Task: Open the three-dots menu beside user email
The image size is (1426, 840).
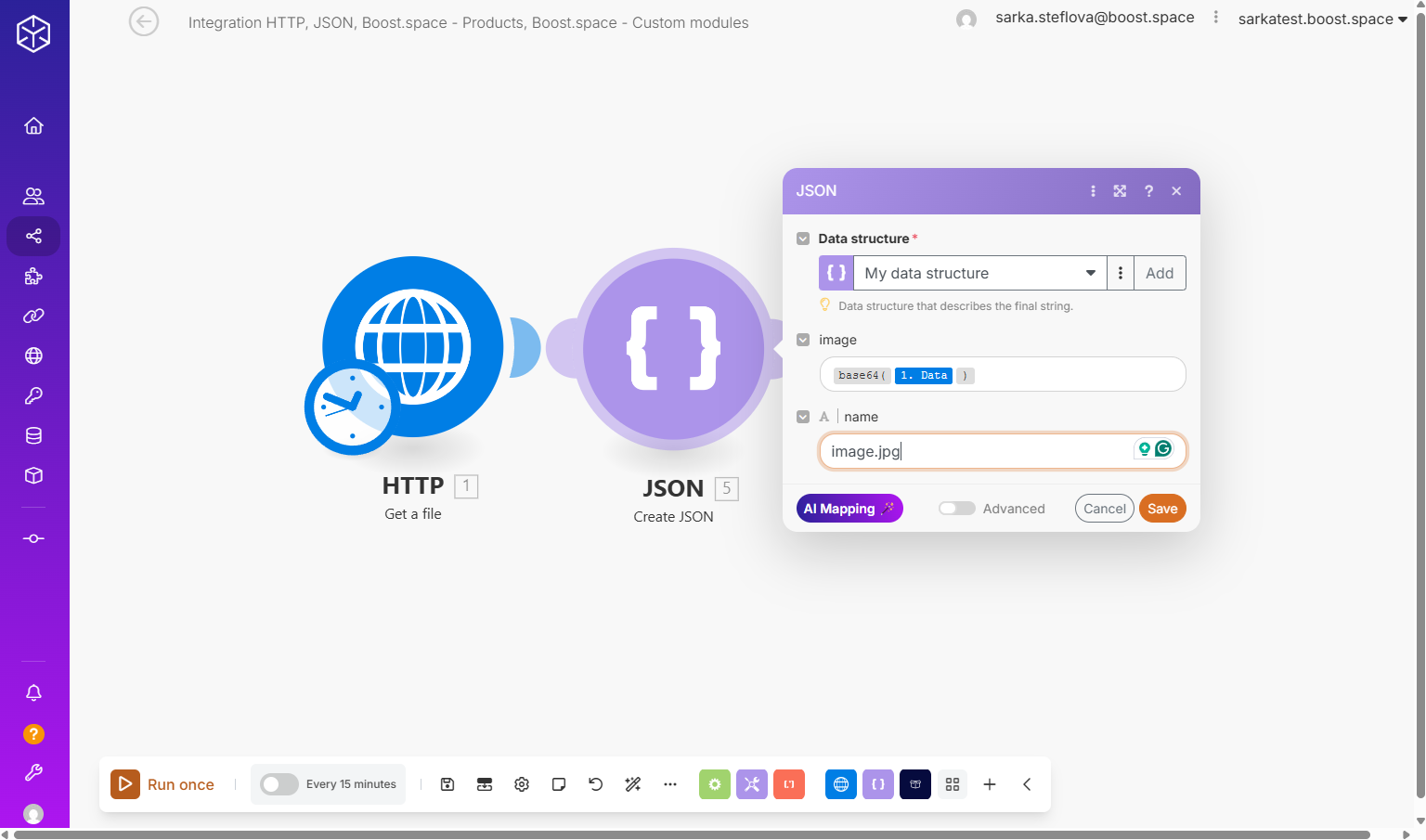Action: [x=1216, y=17]
